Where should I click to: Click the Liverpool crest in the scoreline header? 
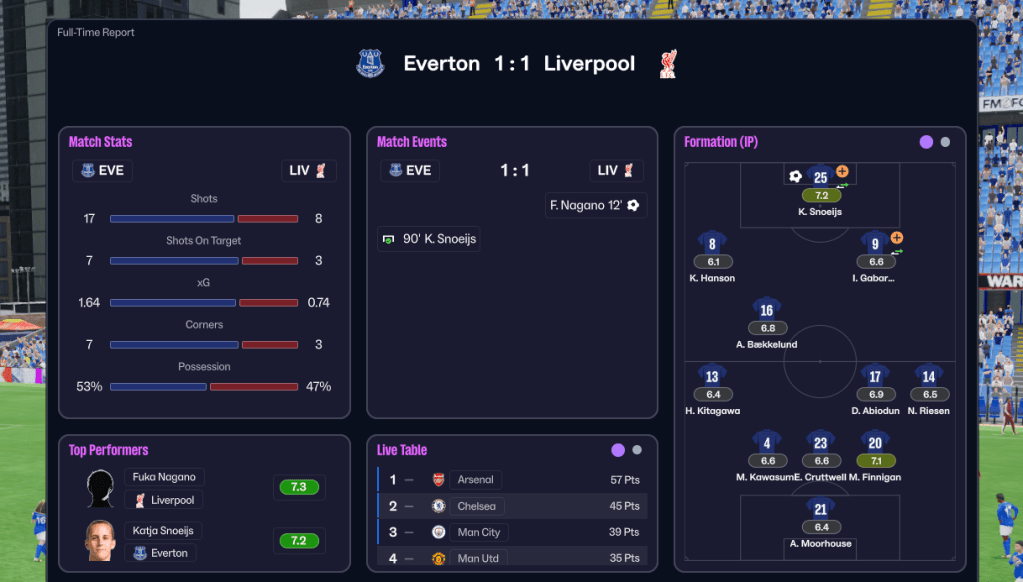tap(668, 64)
